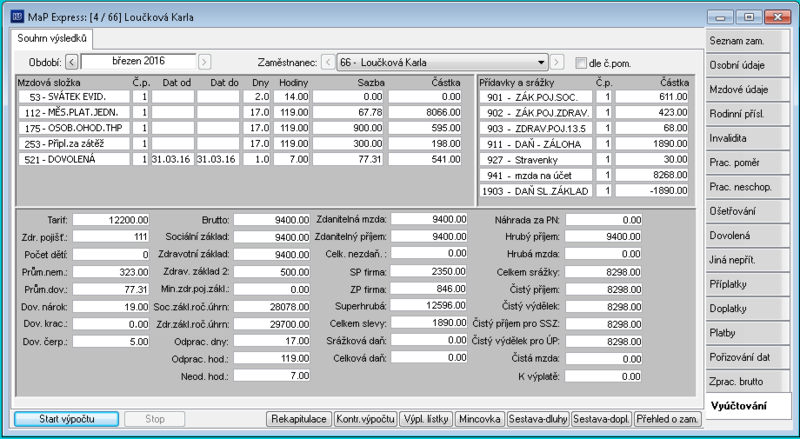Enable the dle č.pom. checkbox
This screenshot has width=800, height=439.
click(x=581, y=63)
